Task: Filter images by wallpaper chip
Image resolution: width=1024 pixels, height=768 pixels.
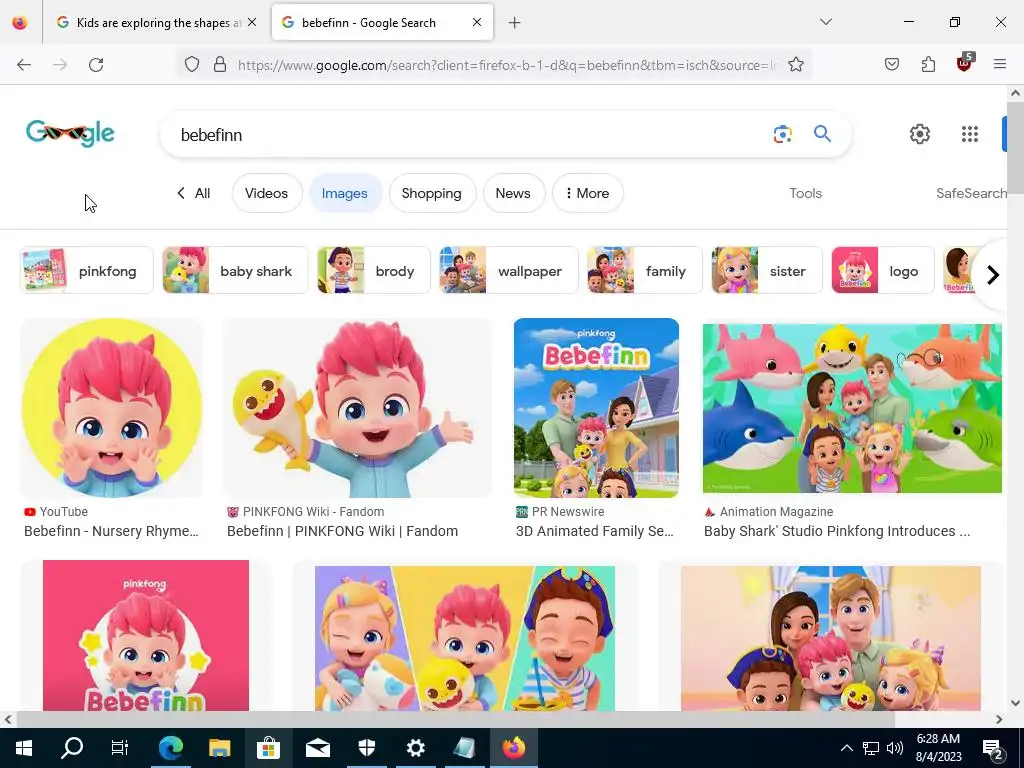Action: (509, 270)
